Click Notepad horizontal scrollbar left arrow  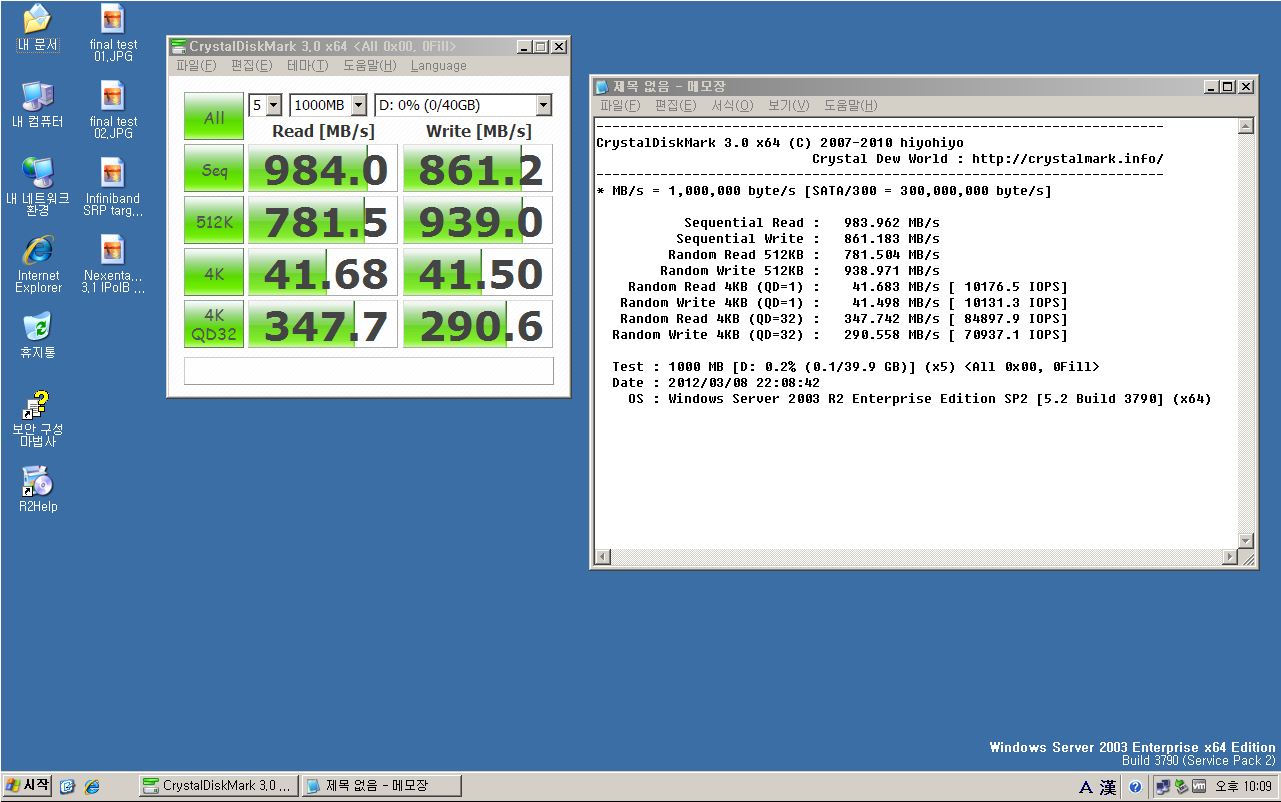(x=603, y=557)
